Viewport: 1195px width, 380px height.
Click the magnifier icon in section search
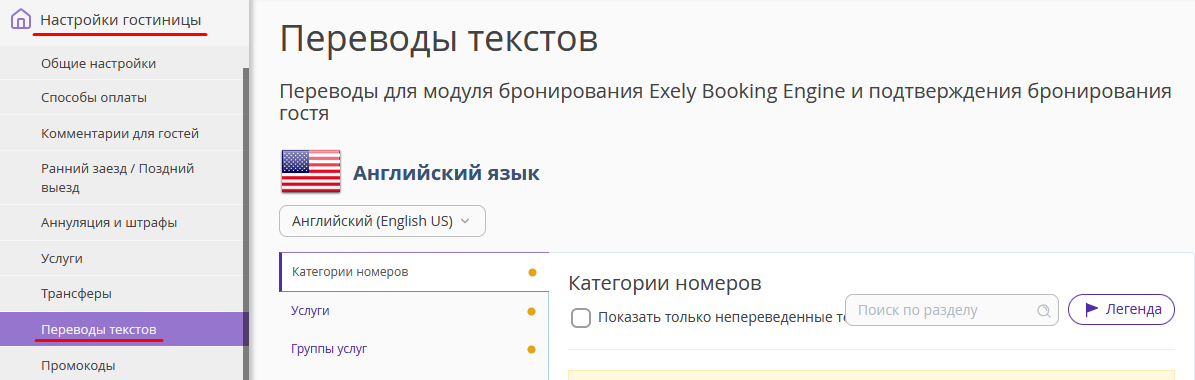click(x=1043, y=311)
